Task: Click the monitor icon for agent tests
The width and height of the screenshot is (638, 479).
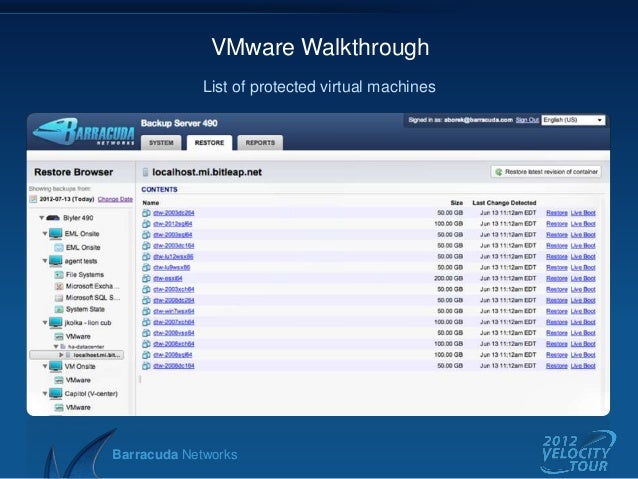Action: click(55, 261)
